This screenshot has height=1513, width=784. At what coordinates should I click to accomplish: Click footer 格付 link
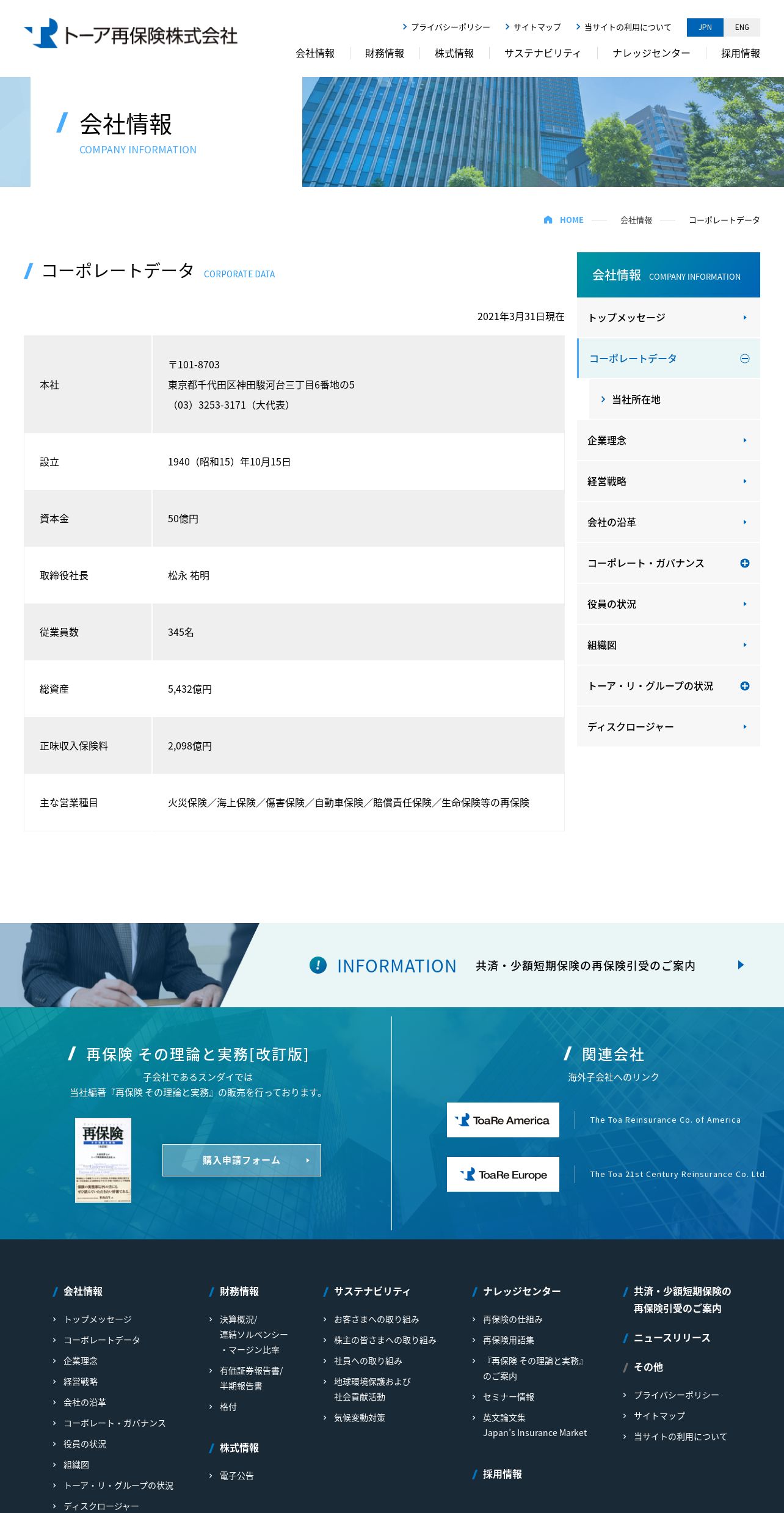pos(228,1407)
